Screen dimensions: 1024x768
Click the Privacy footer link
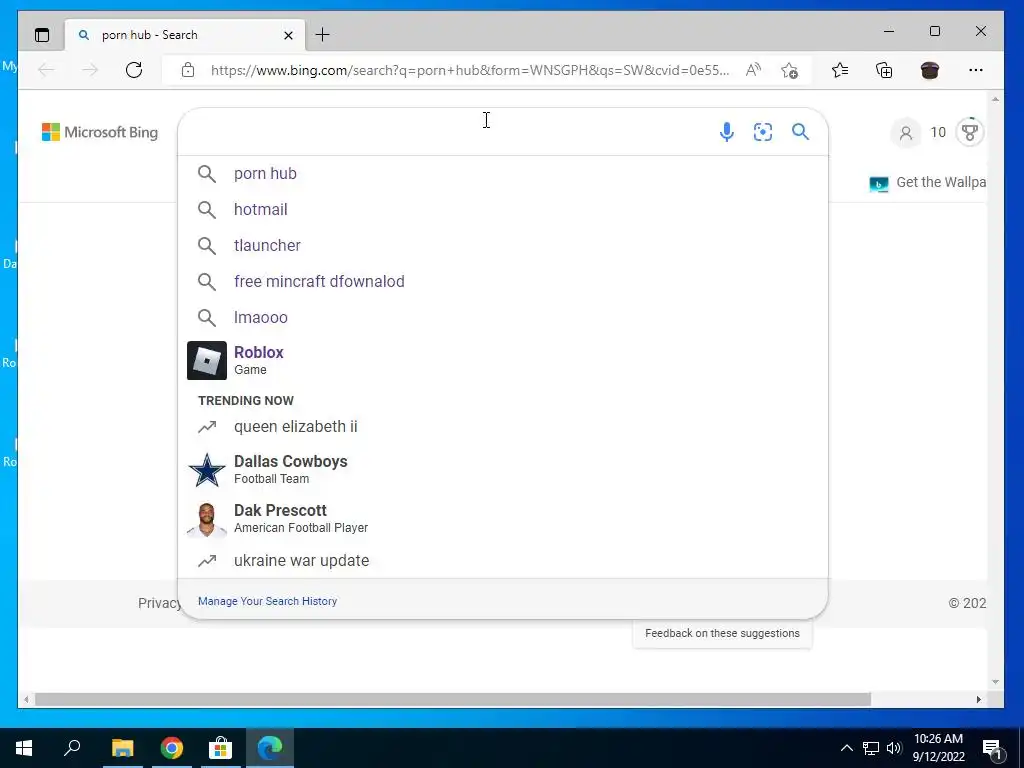click(x=159, y=603)
